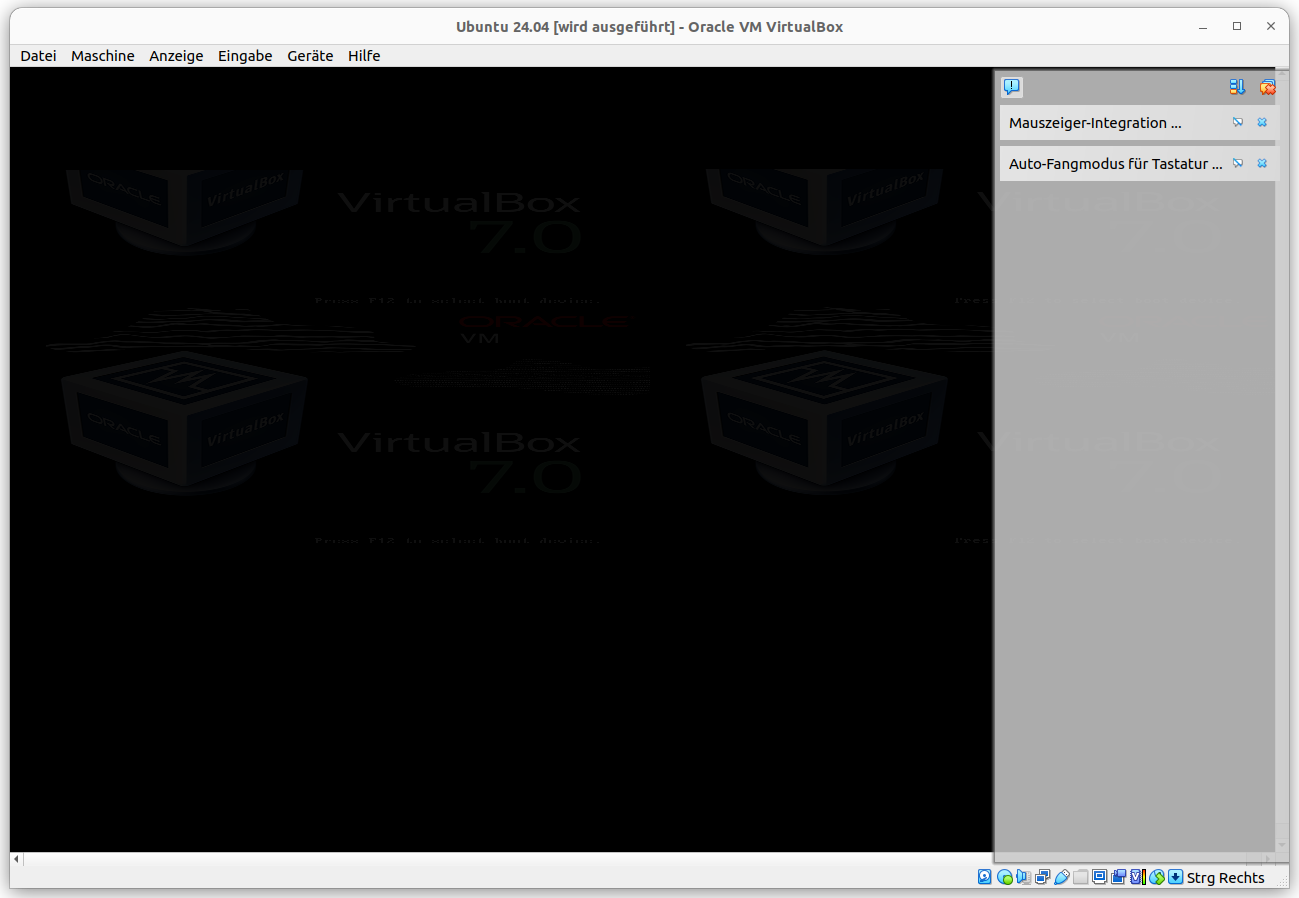Click the hard disk activity status icon
This screenshot has height=898, width=1299.
pos(984,877)
